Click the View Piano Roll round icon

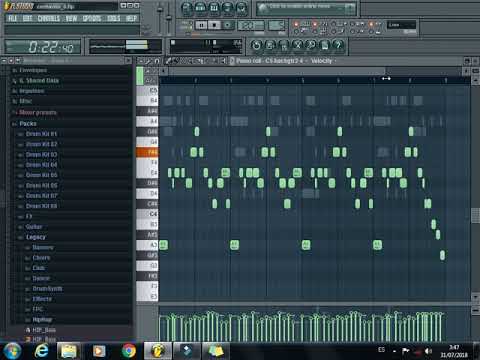pyautogui.click(x=214, y=8)
